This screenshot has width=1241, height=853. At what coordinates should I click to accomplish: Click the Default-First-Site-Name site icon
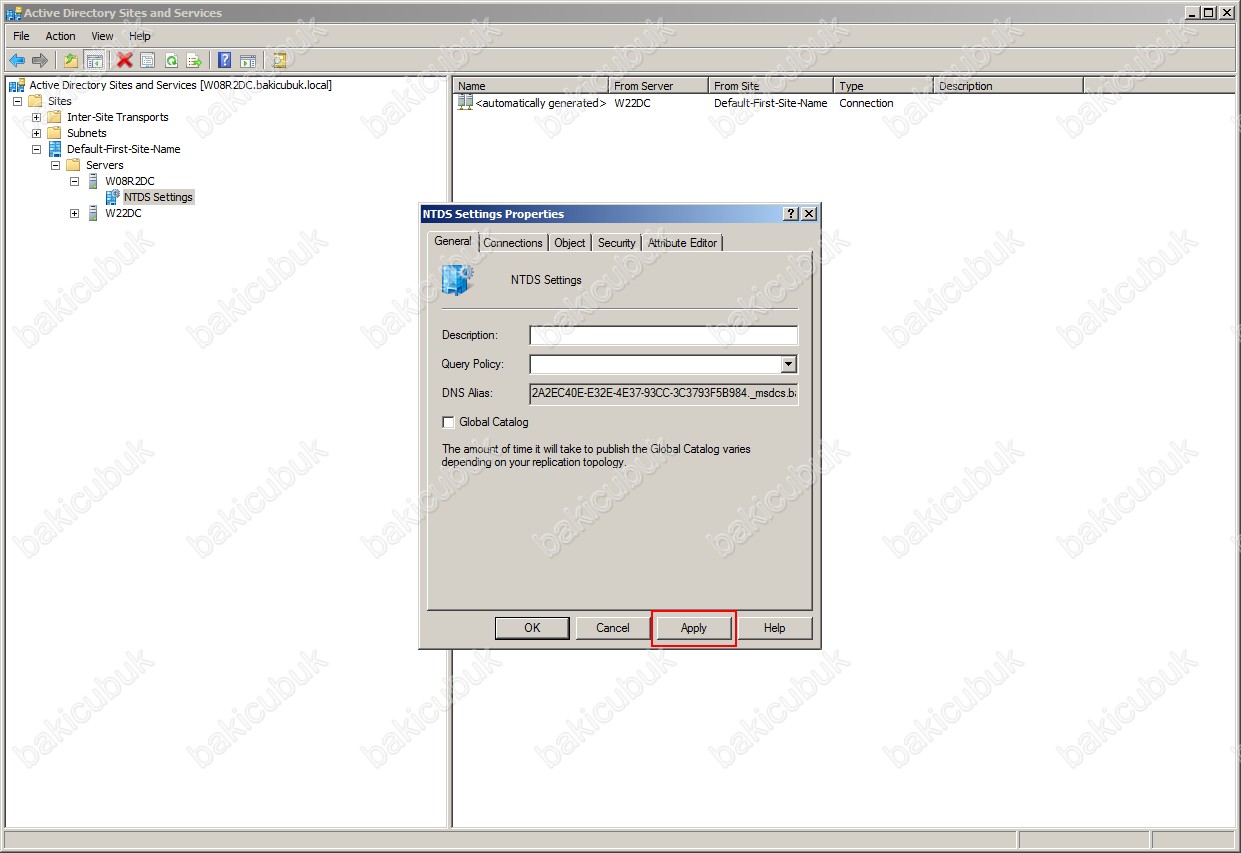(54, 149)
